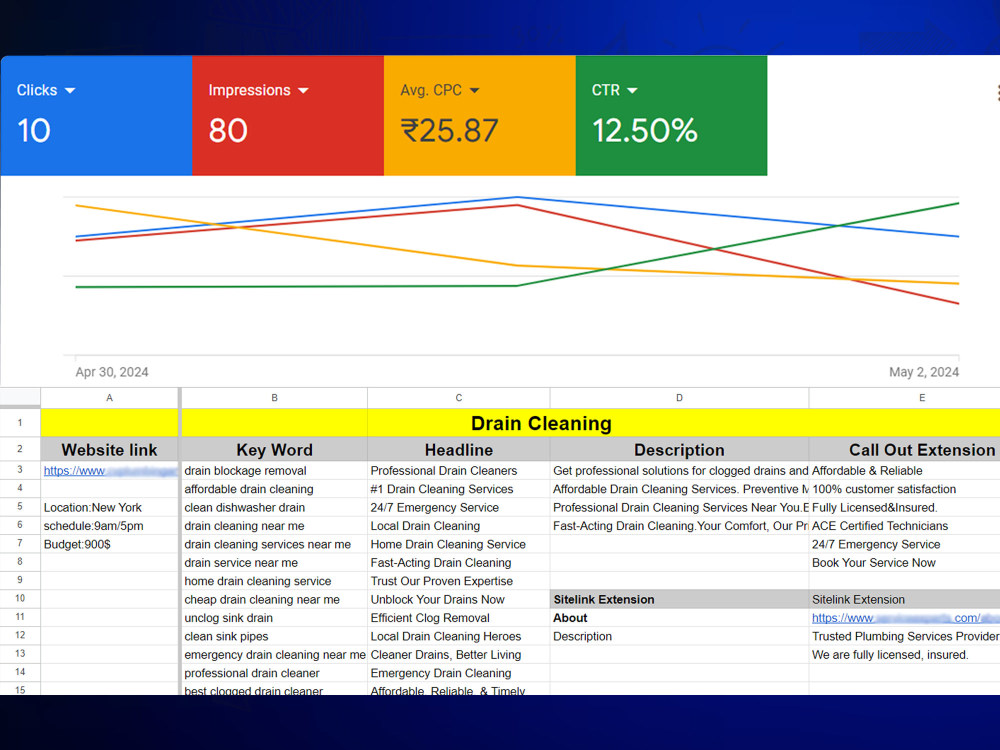
Task: Open the Avg. CPC metric dropdown arrow
Action: click(x=474, y=91)
